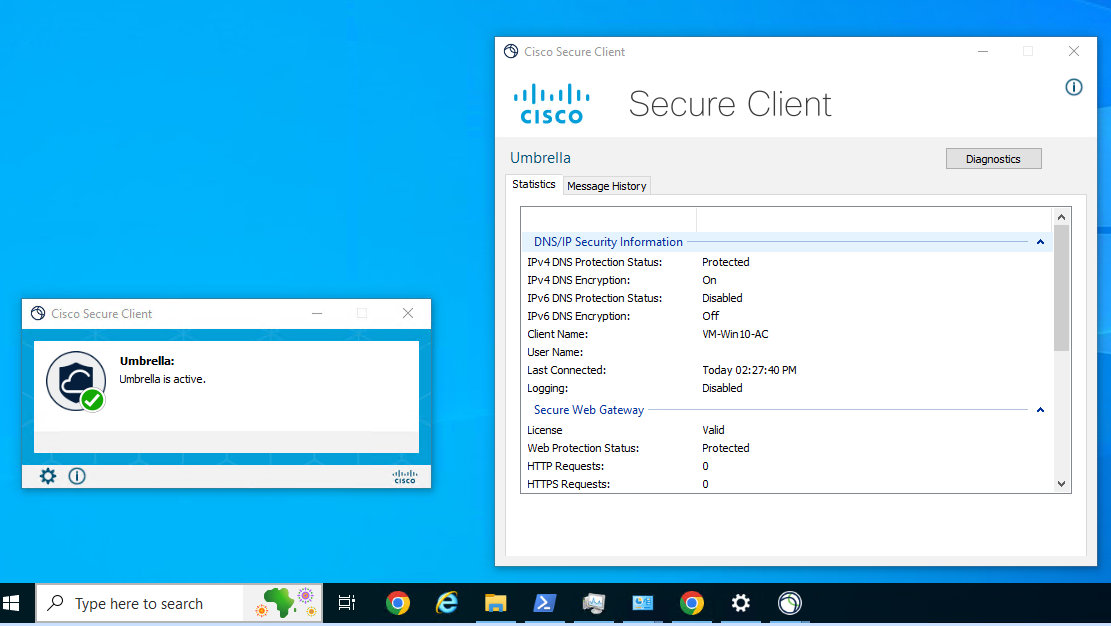The height and width of the screenshot is (626, 1111).
Task: Collapse the Secure Web Gateway section
Action: [x=1040, y=410]
